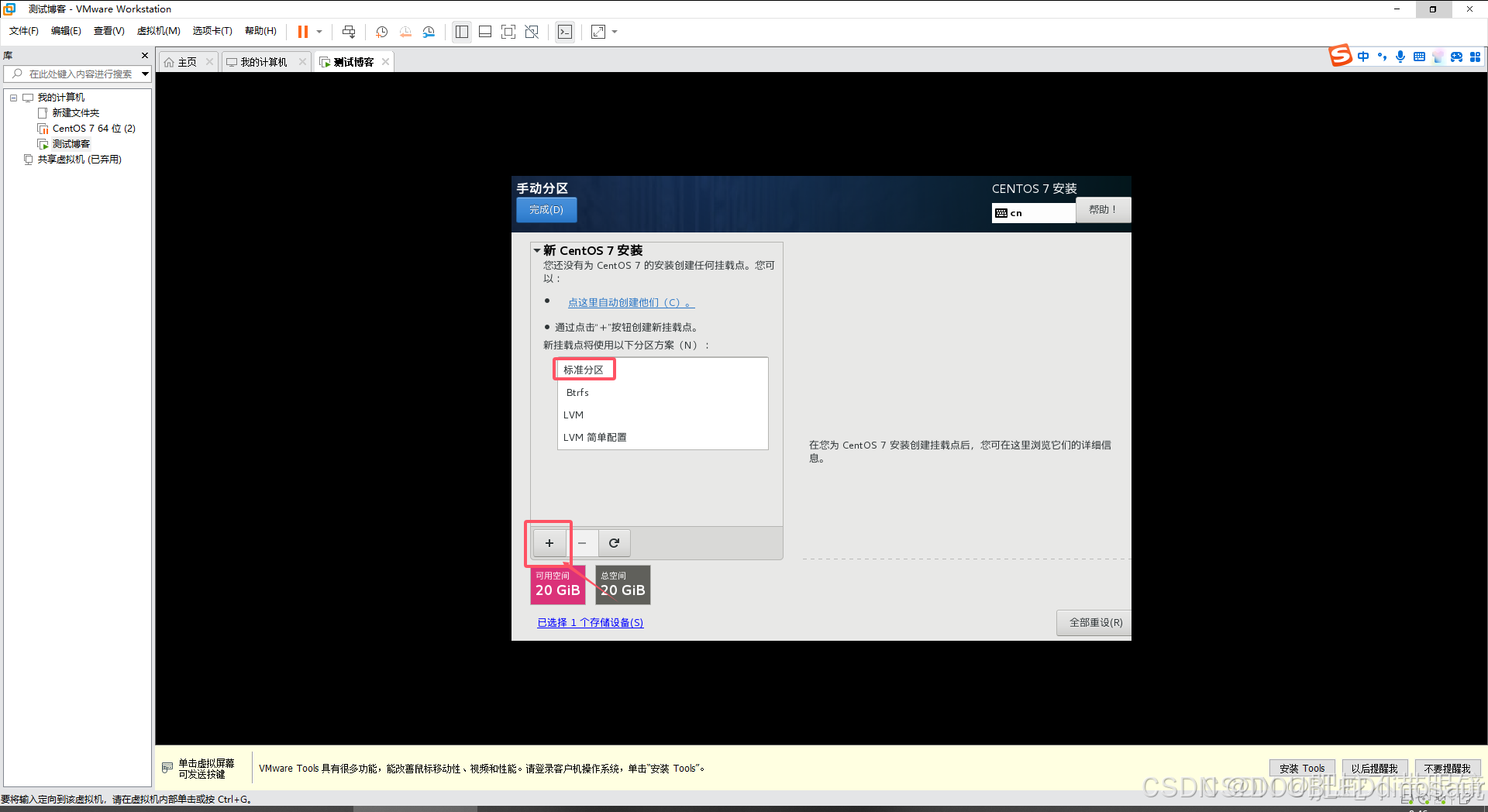
Task: Select LVM 简单配置 partition scheme
Action: click(663, 438)
